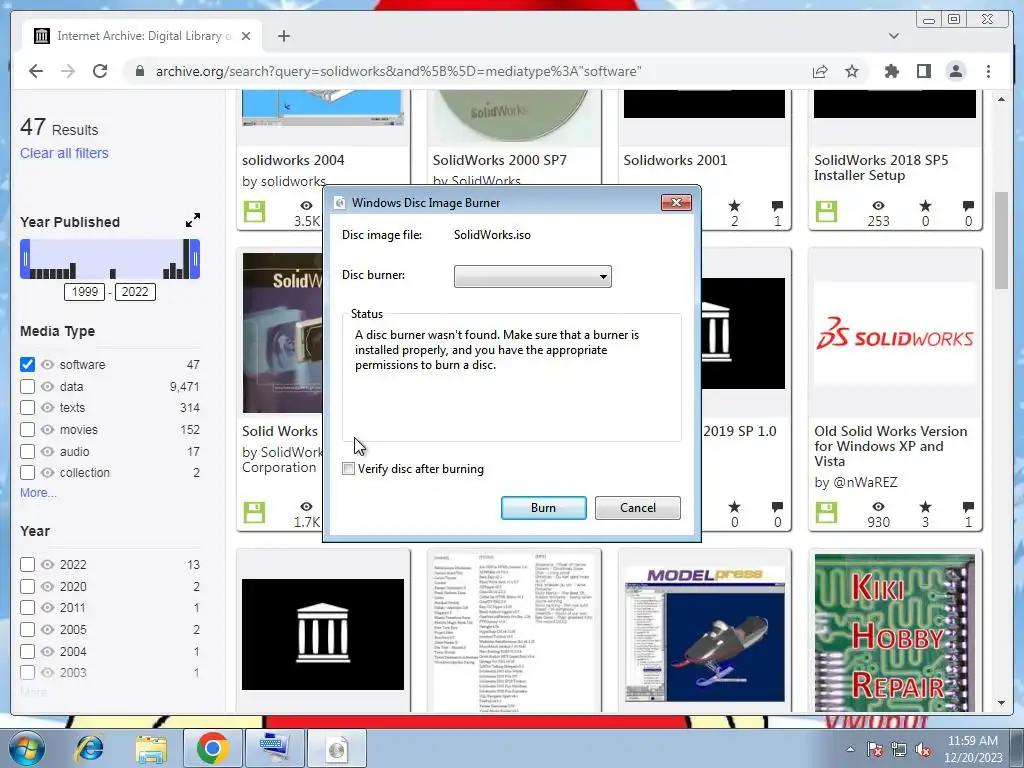Expand the Year Published histogram

coord(193,221)
